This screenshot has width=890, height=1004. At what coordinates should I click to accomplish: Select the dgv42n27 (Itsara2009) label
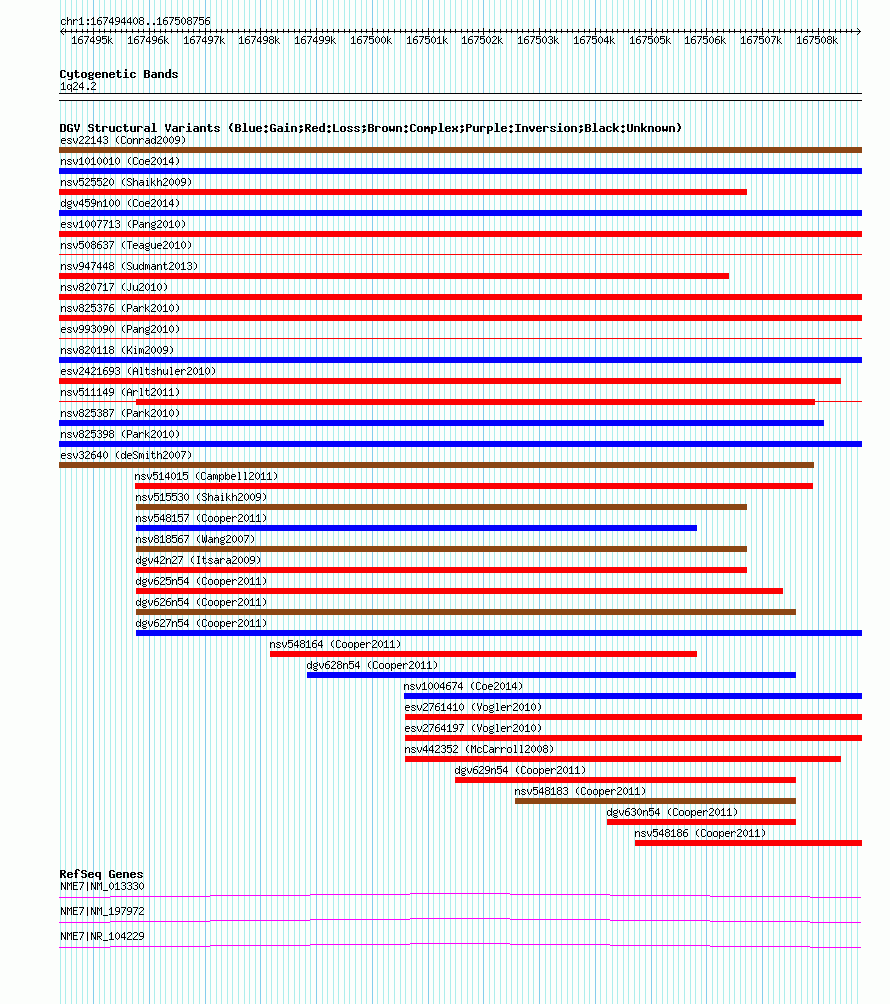198,560
